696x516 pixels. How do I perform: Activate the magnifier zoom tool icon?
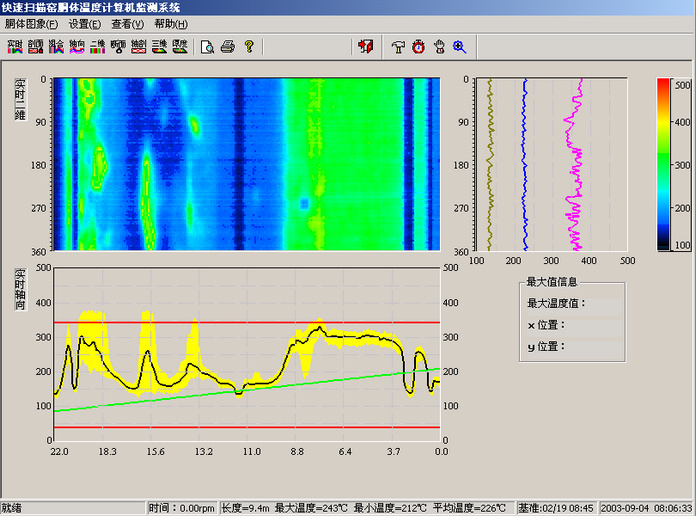coord(460,46)
